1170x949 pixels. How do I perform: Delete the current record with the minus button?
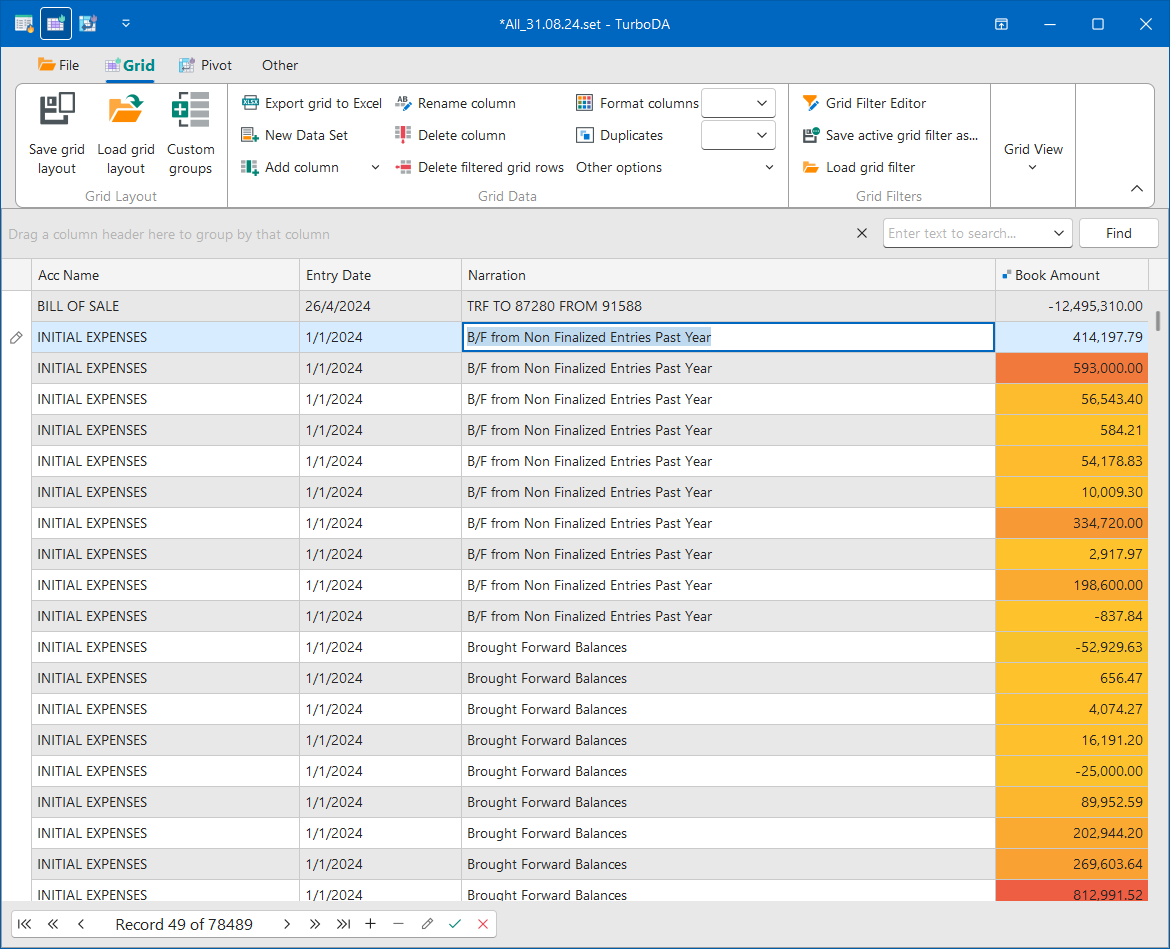coord(398,924)
